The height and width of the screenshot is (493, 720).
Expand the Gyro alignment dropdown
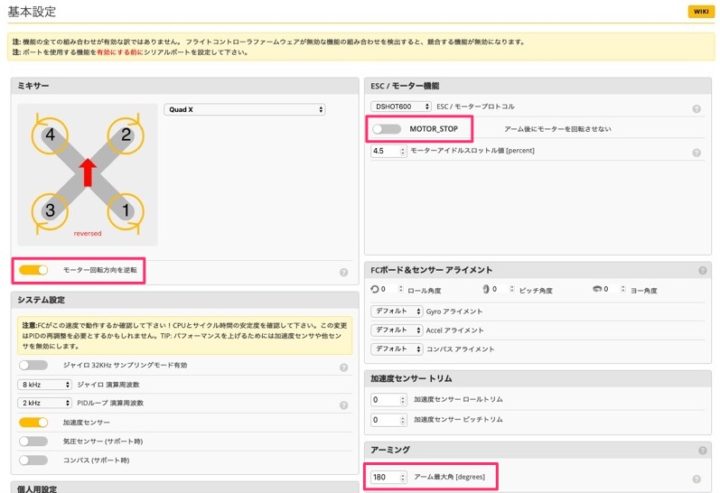pyautogui.click(x=396, y=311)
